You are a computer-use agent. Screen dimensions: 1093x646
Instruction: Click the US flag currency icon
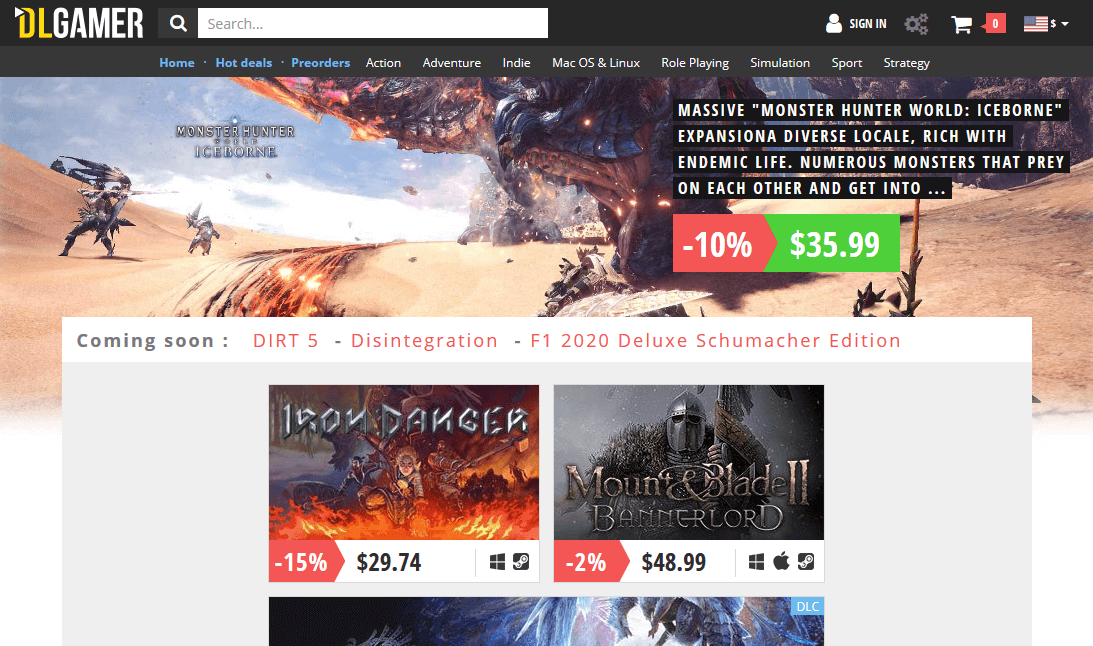(1035, 24)
